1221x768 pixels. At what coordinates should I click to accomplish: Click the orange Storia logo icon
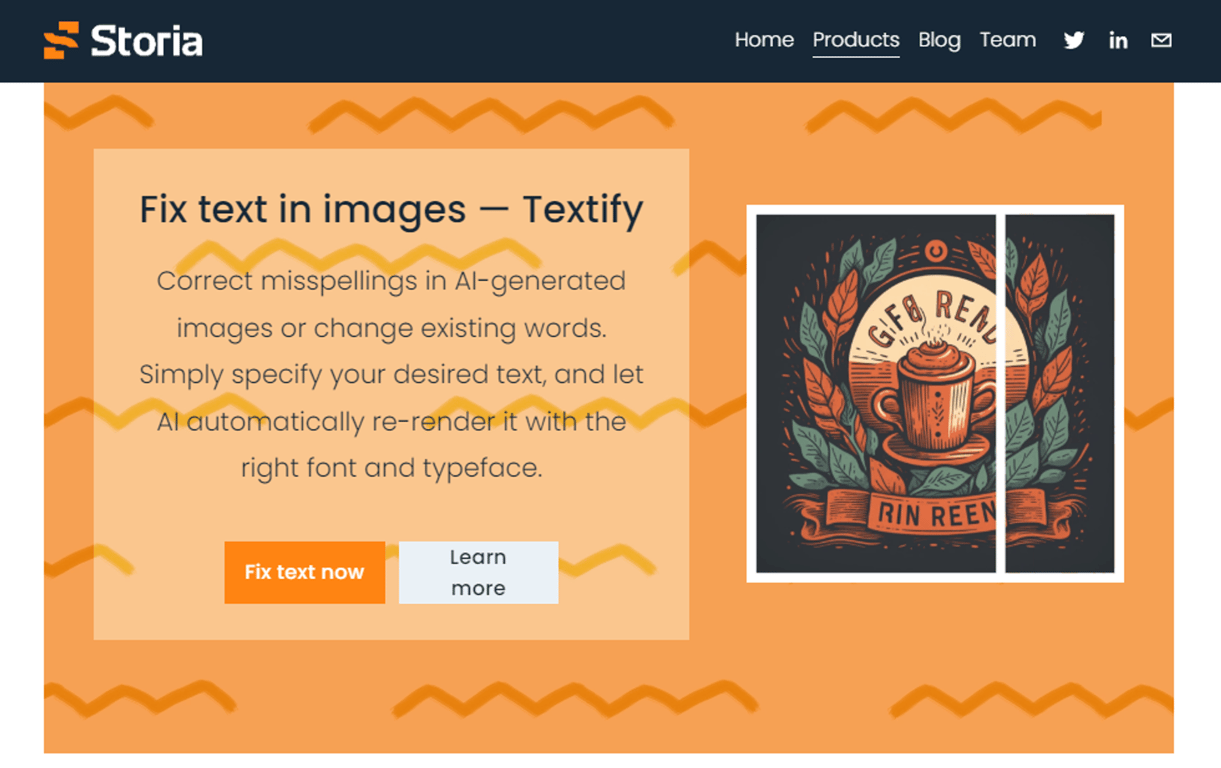(61, 40)
